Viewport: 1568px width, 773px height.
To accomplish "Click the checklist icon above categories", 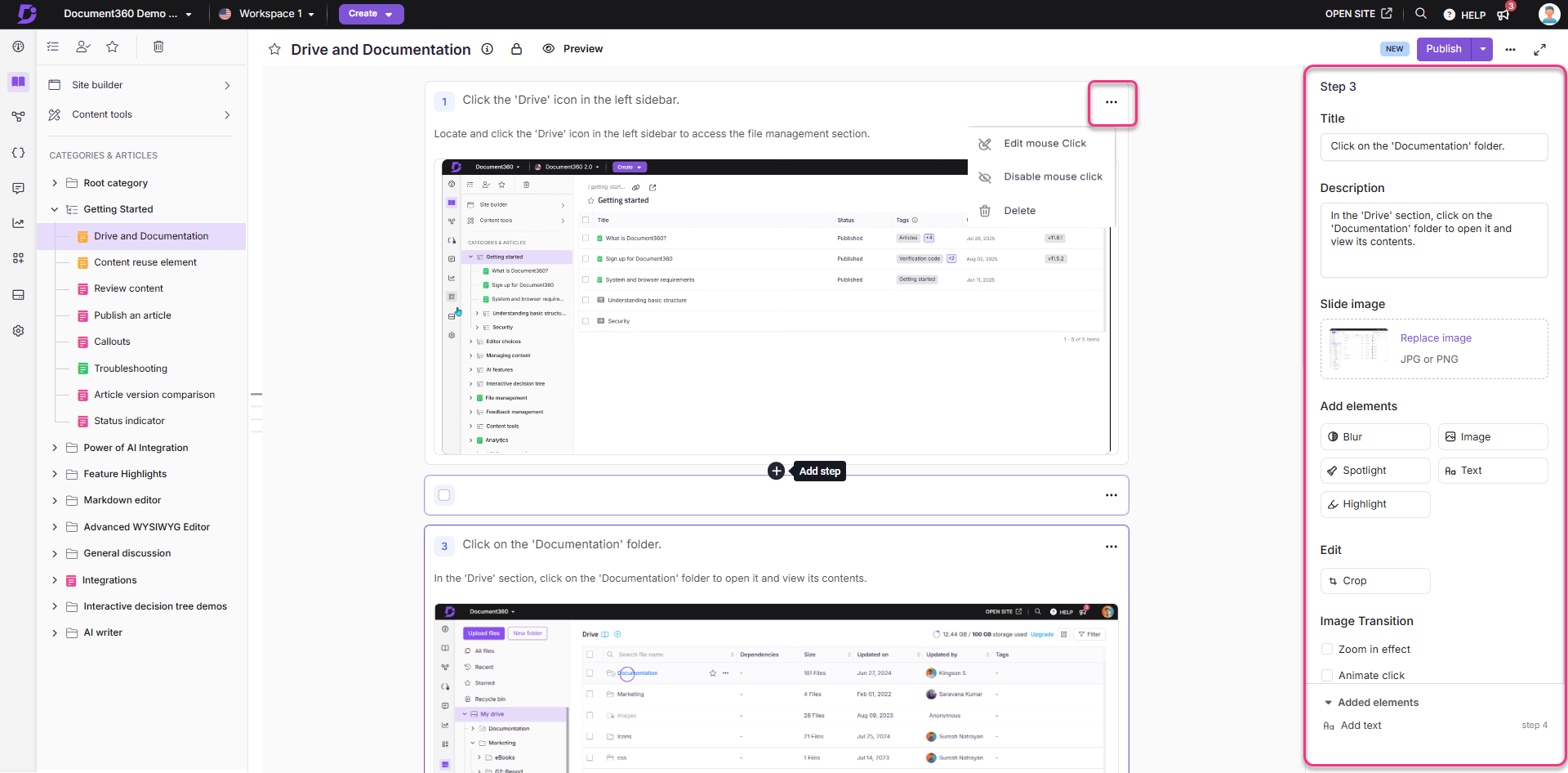I will click(x=53, y=47).
